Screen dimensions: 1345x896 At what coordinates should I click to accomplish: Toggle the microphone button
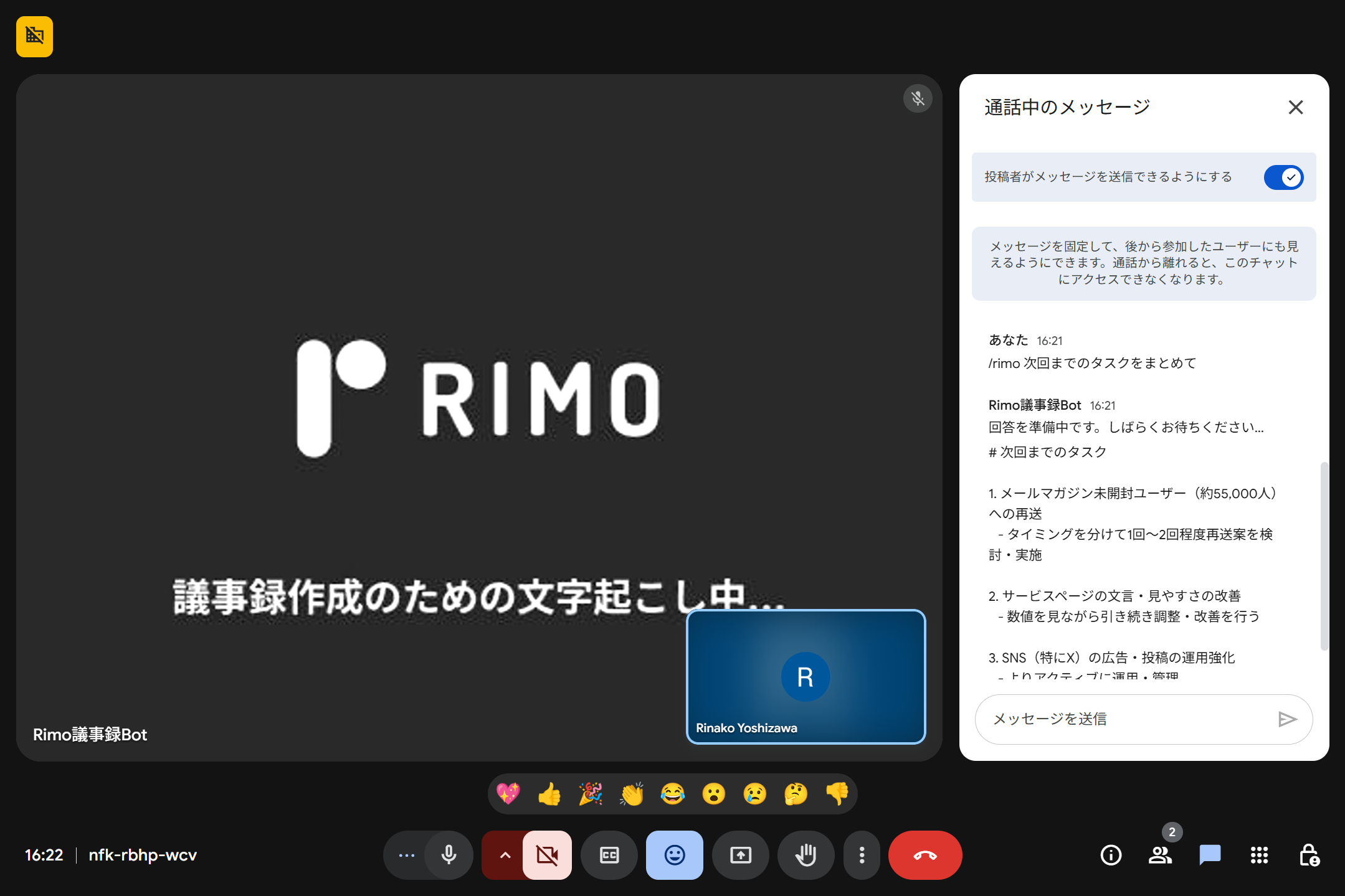(x=449, y=855)
